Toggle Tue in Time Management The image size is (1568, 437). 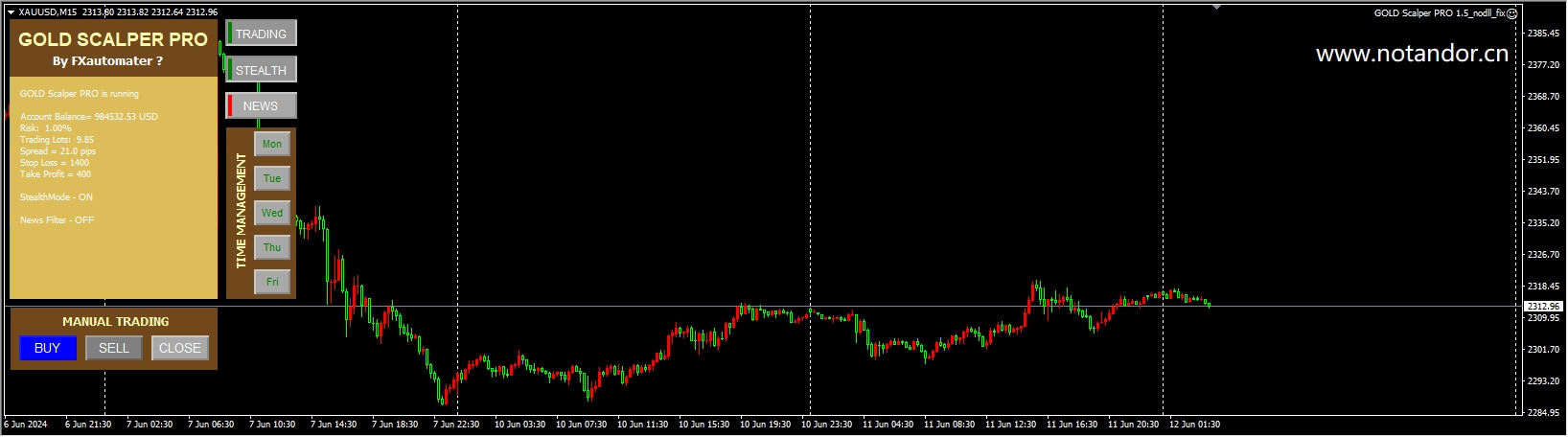pyautogui.click(x=272, y=178)
